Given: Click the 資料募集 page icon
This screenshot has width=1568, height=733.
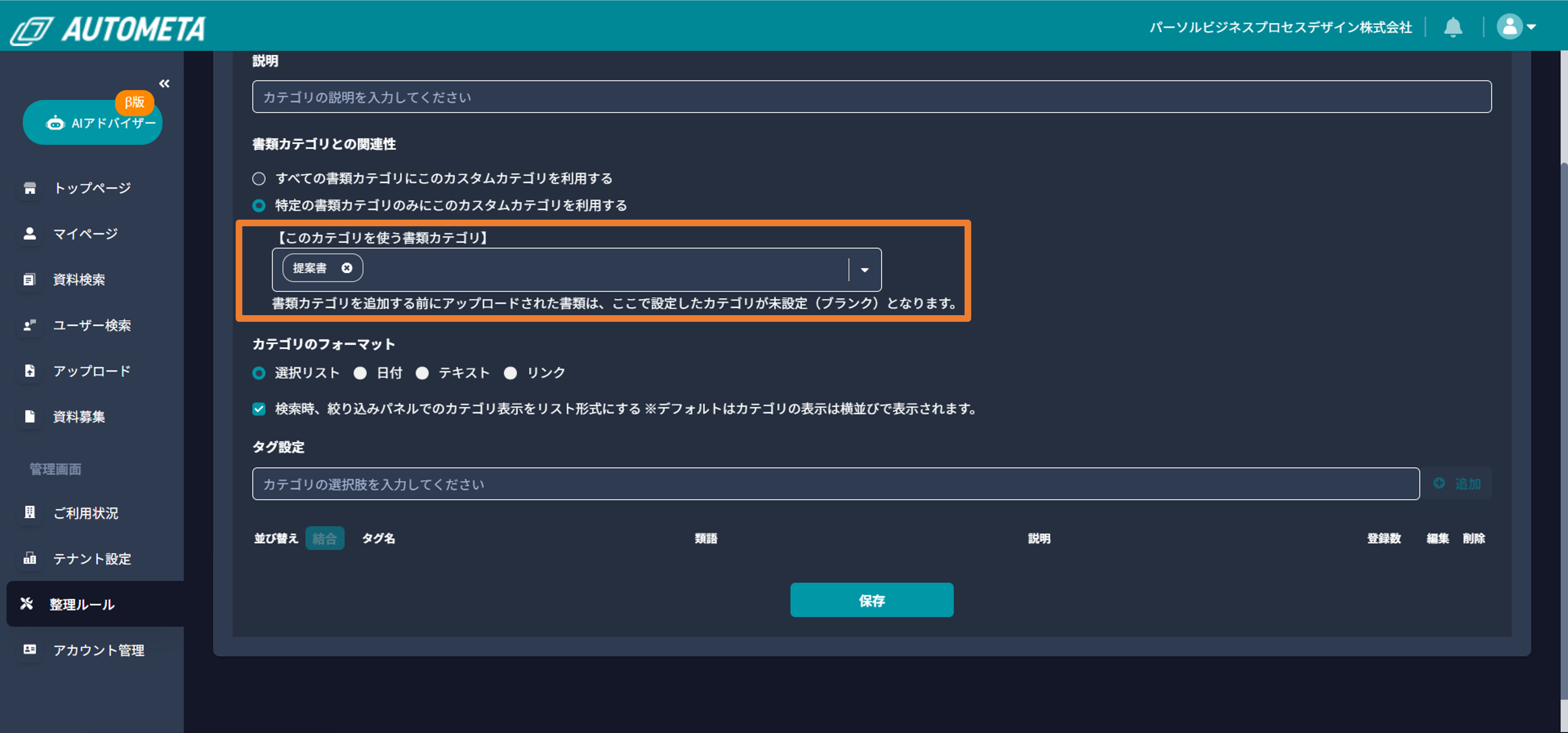Looking at the screenshot, I should [x=30, y=416].
